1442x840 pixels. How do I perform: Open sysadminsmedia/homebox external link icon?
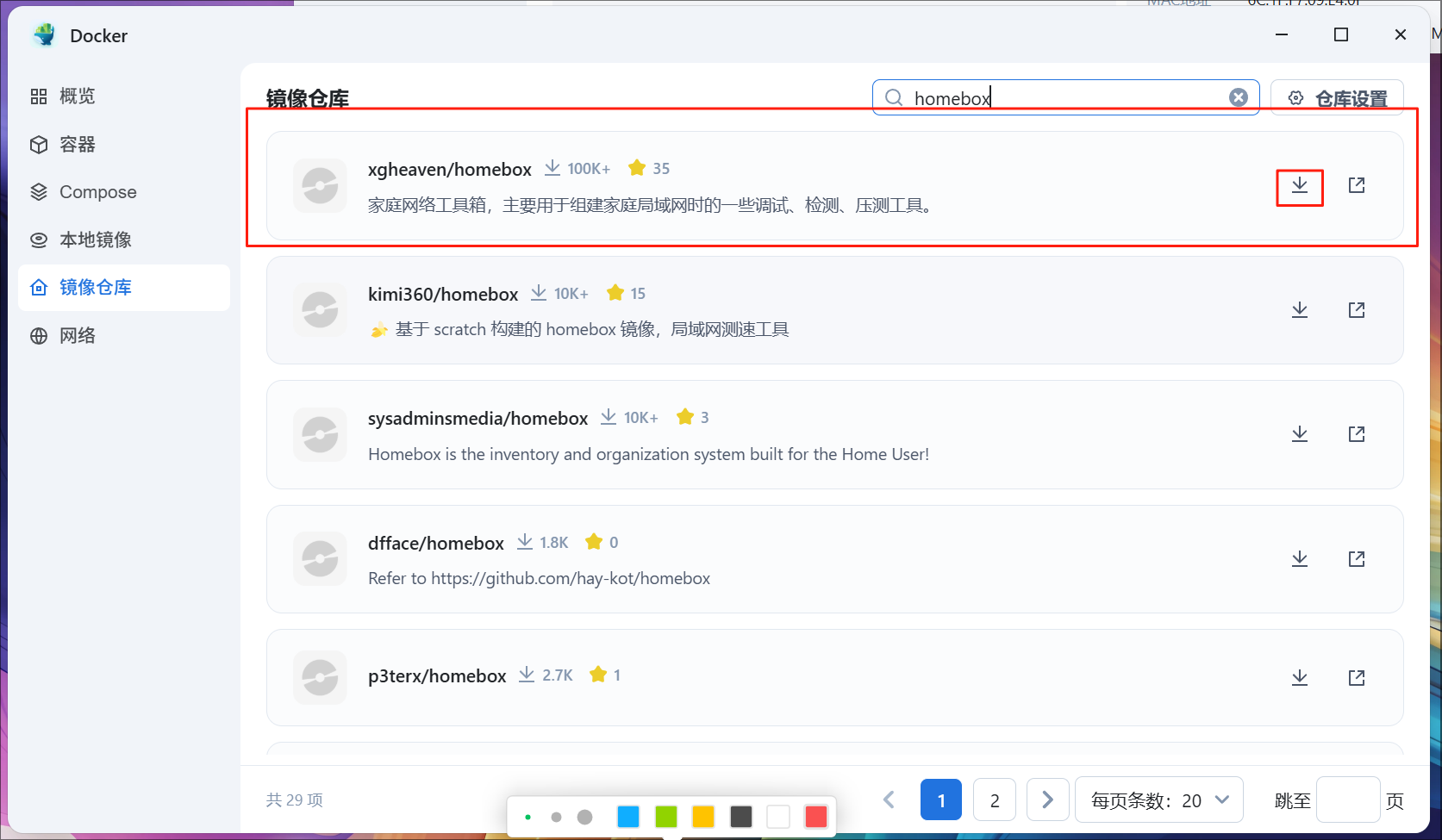(x=1357, y=434)
